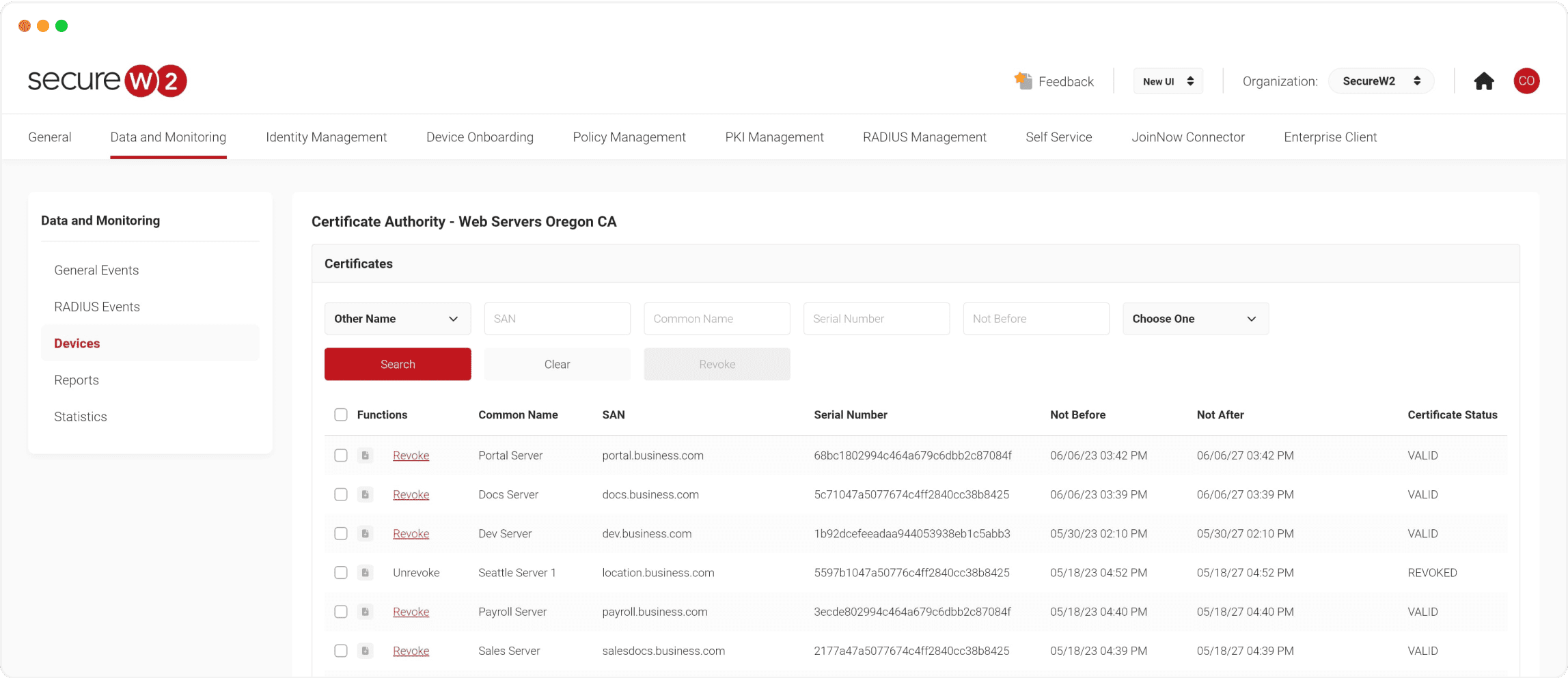The width and height of the screenshot is (1568, 678).
Task: Check the Dev Server row checkbox
Action: [341, 533]
